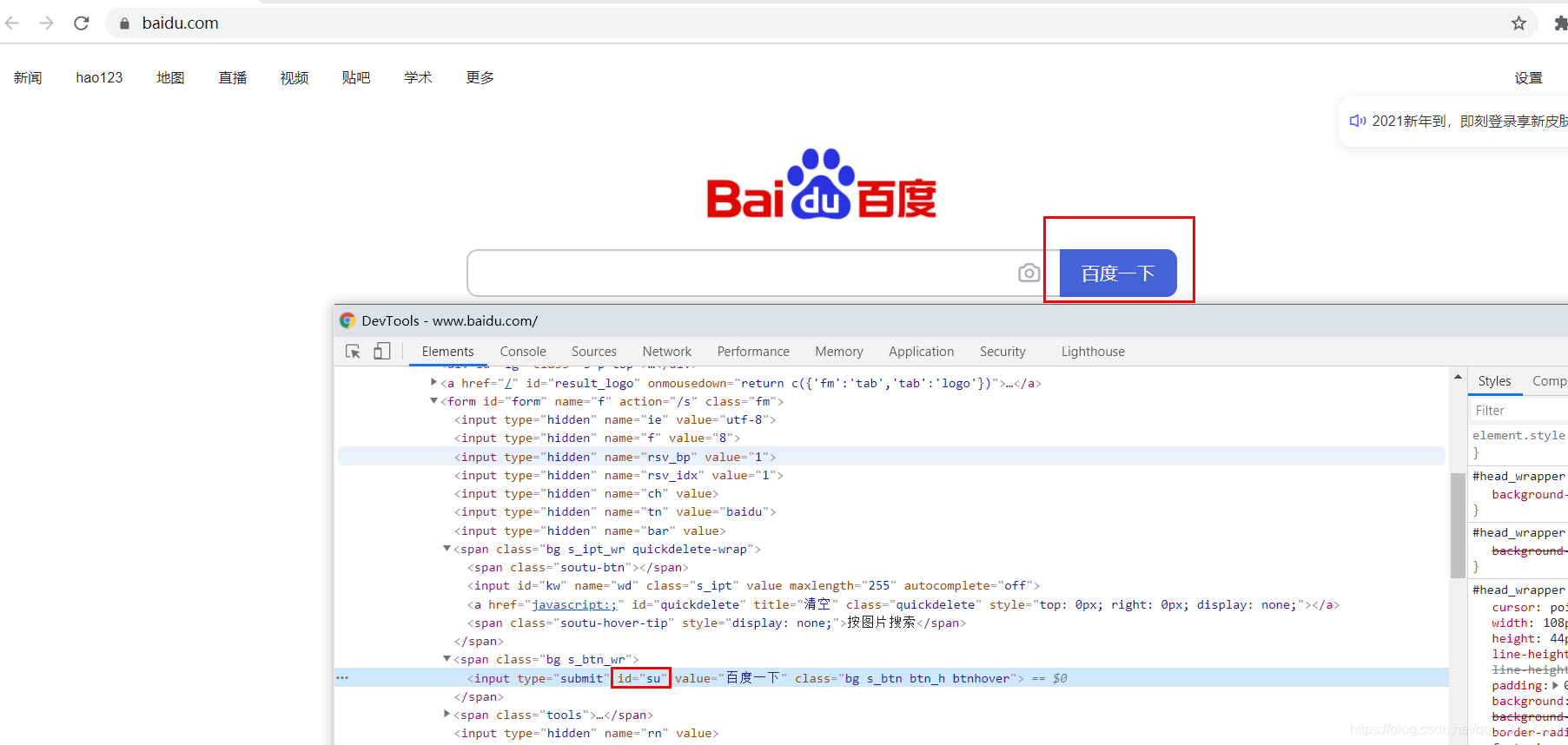Select the input name="rsv_idx" row
The height and width of the screenshot is (745, 1568).
pos(619,475)
